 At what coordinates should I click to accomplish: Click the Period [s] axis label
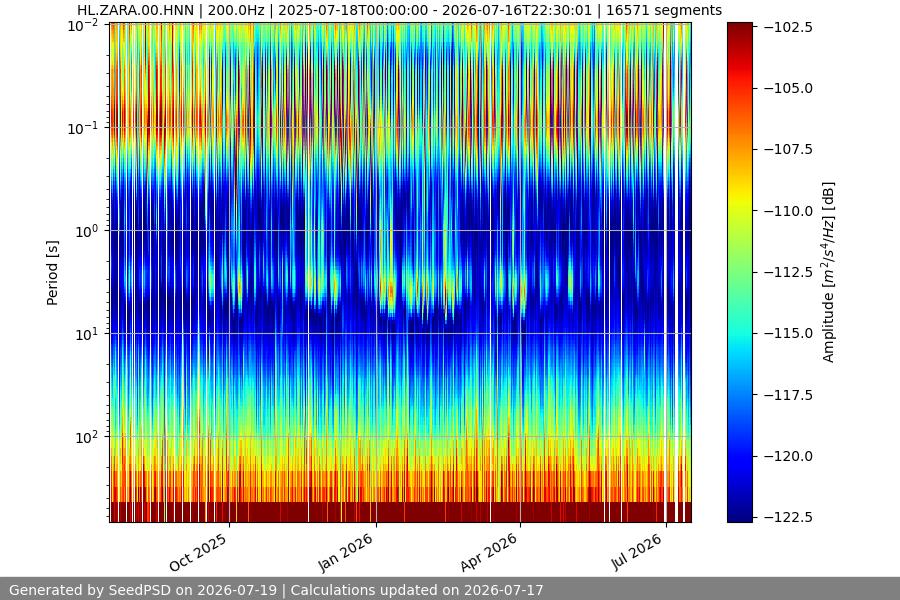pos(52,273)
